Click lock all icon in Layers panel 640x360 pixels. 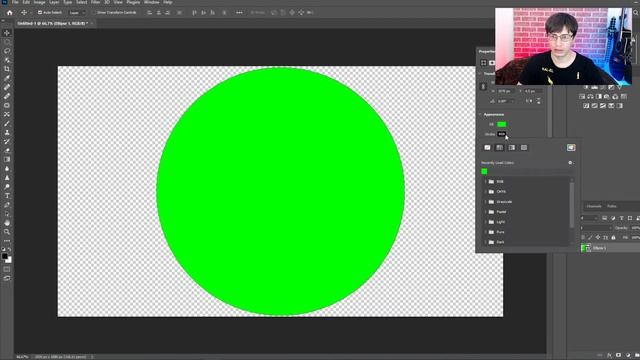click(x=613, y=238)
